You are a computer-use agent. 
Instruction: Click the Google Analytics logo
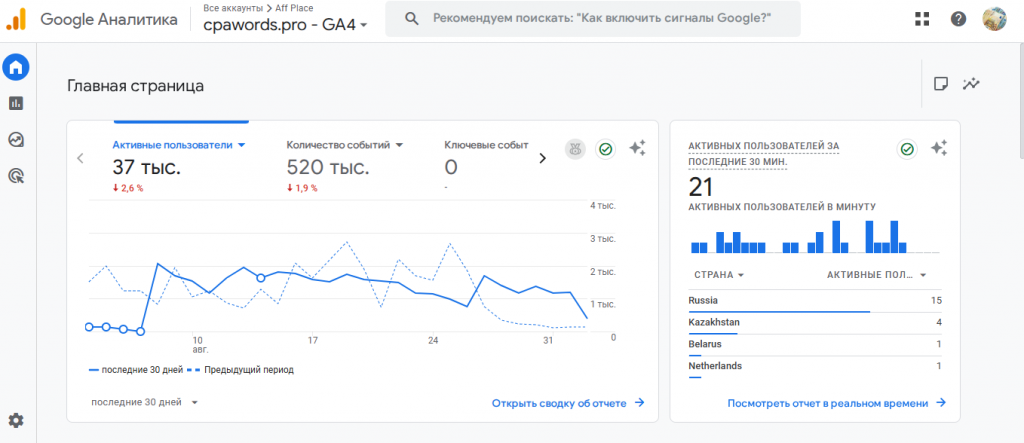pos(16,19)
